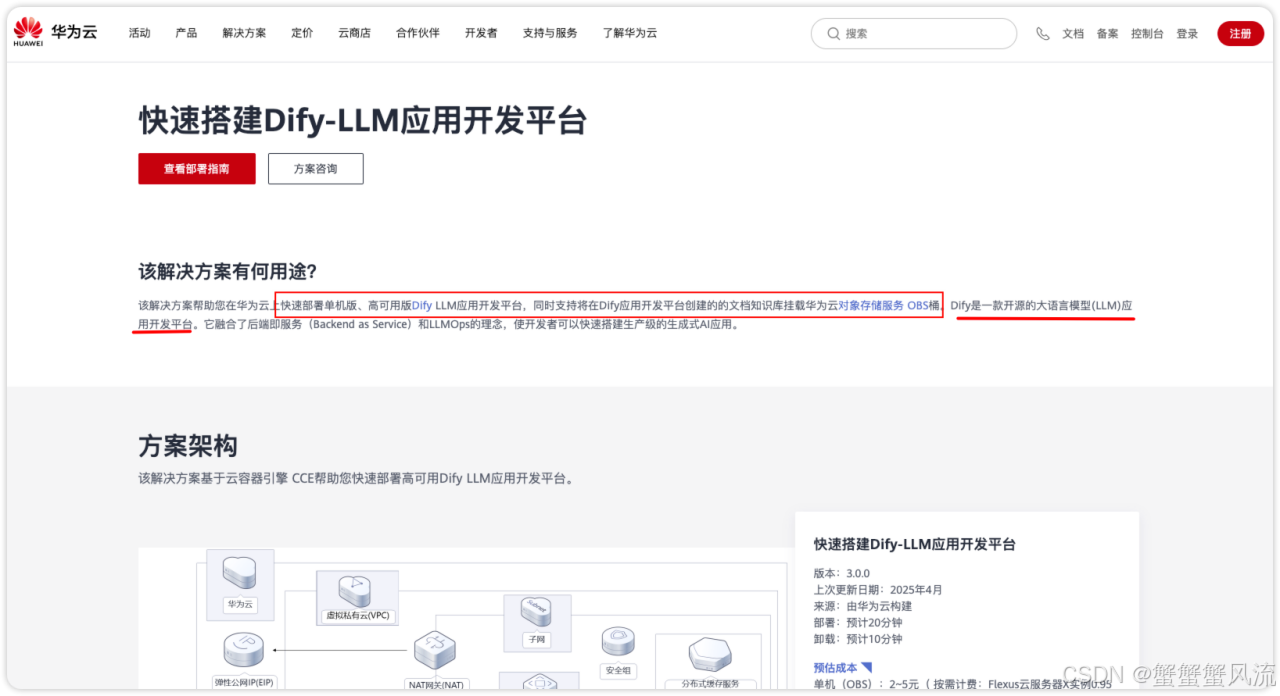Open the 云商店 menu
This screenshot has width=1280, height=696.
click(x=354, y=33)
